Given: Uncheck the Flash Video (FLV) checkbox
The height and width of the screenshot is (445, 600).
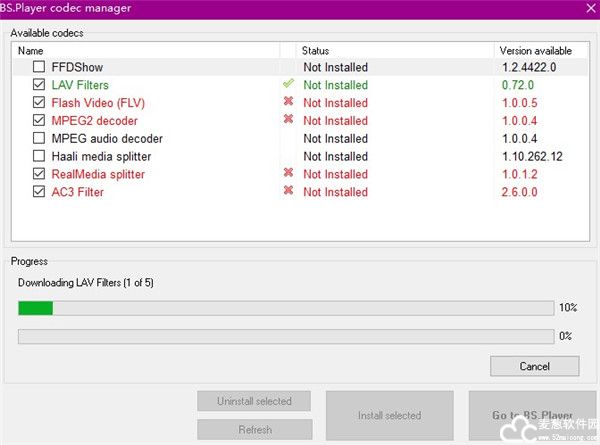Looking at the screenshot, I should (x=39, y=103).
